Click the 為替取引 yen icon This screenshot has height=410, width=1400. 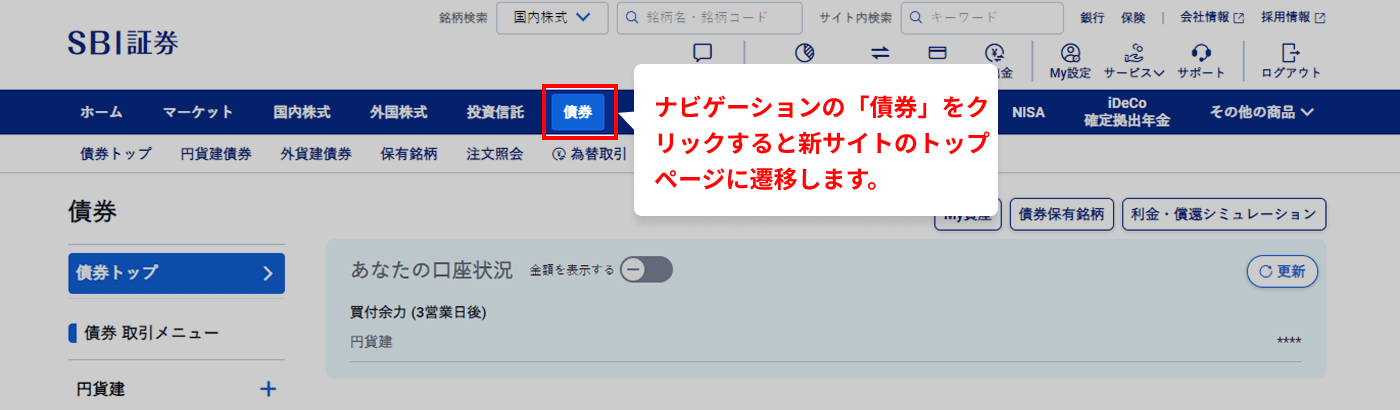click(560, 154)
